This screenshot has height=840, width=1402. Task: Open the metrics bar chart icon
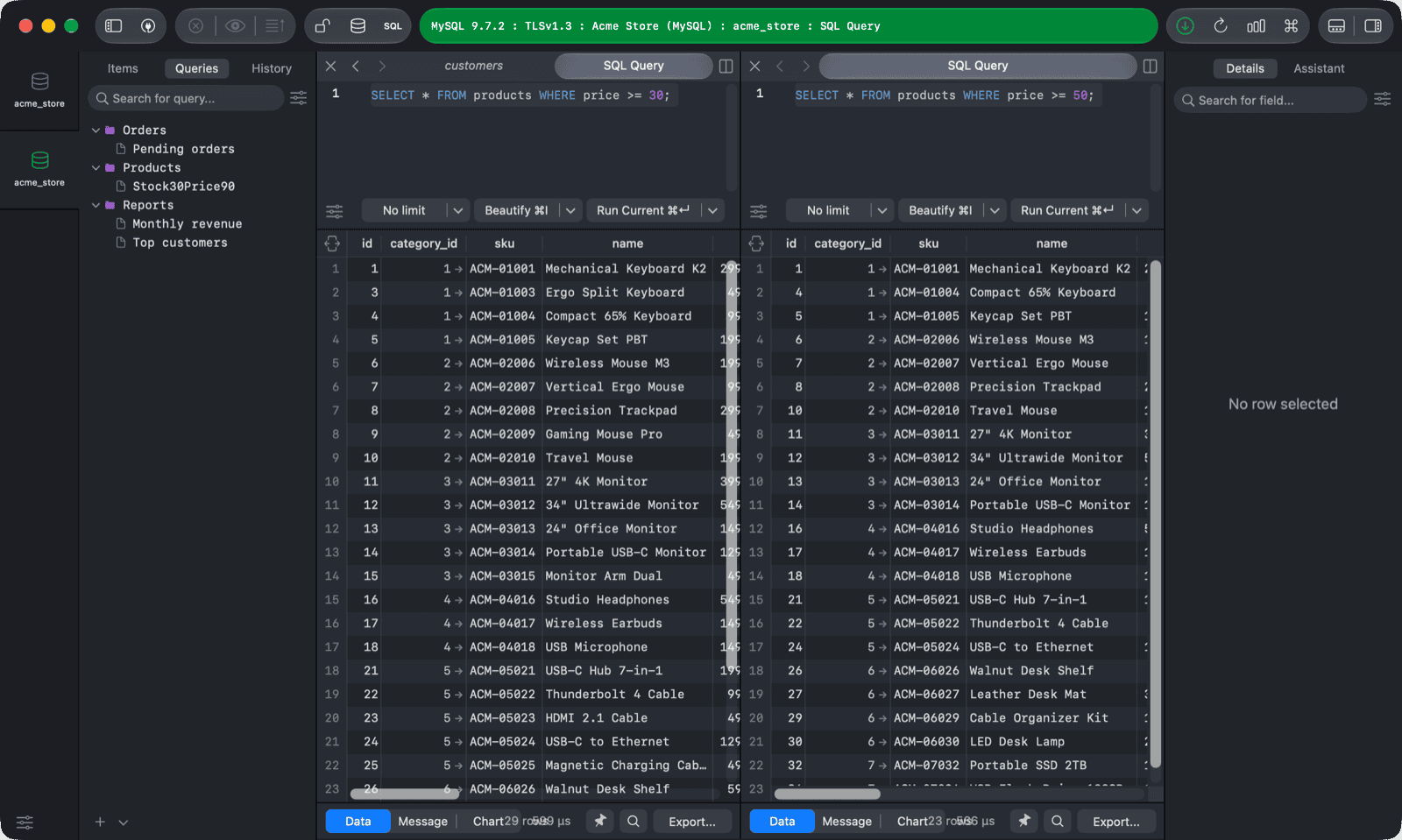1256,26
